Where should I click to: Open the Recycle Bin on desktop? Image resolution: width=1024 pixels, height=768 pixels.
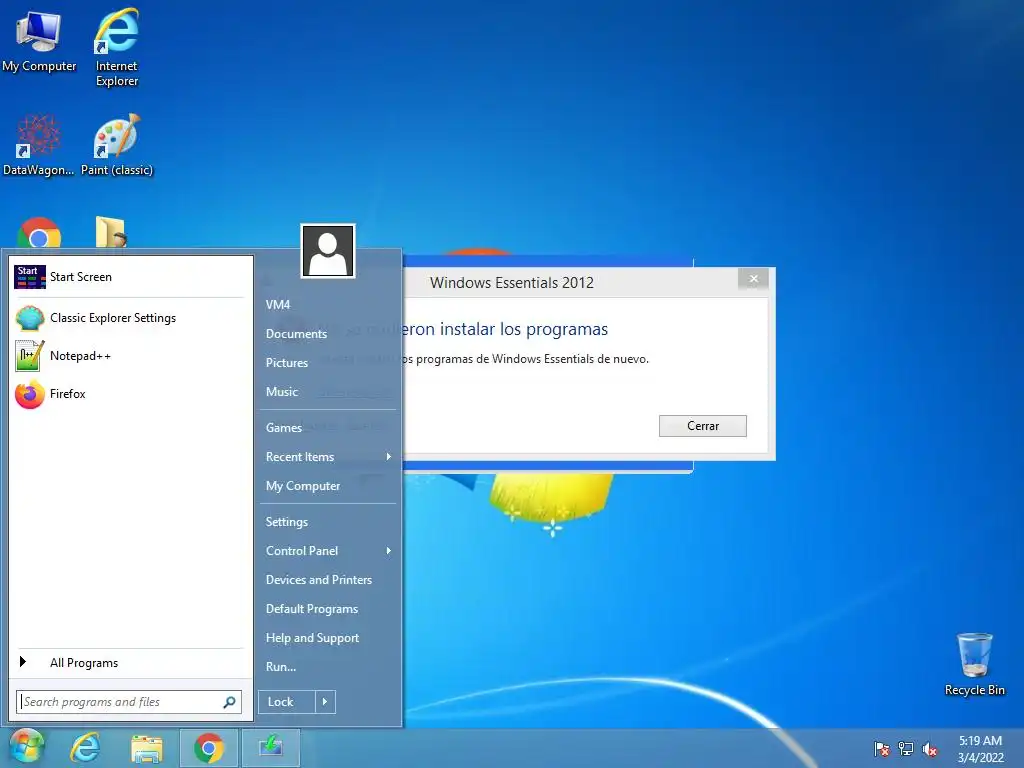coord(974,664)
